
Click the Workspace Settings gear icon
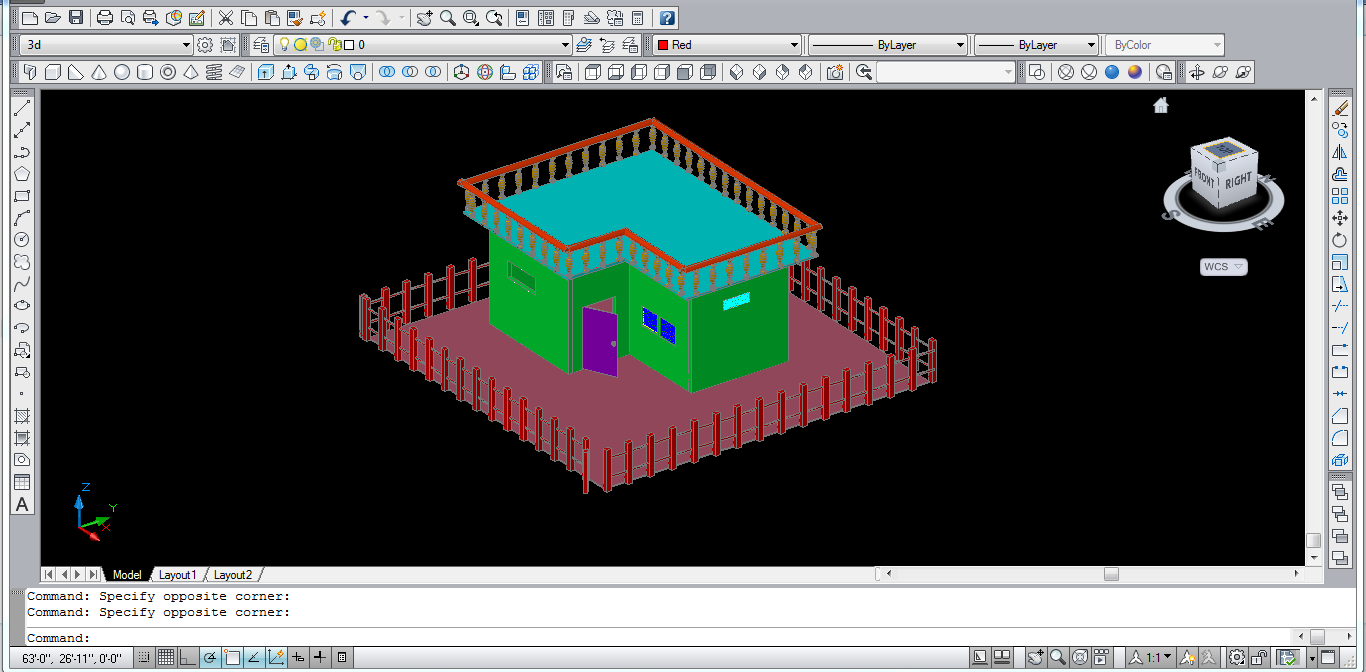(x=205, y=45)
